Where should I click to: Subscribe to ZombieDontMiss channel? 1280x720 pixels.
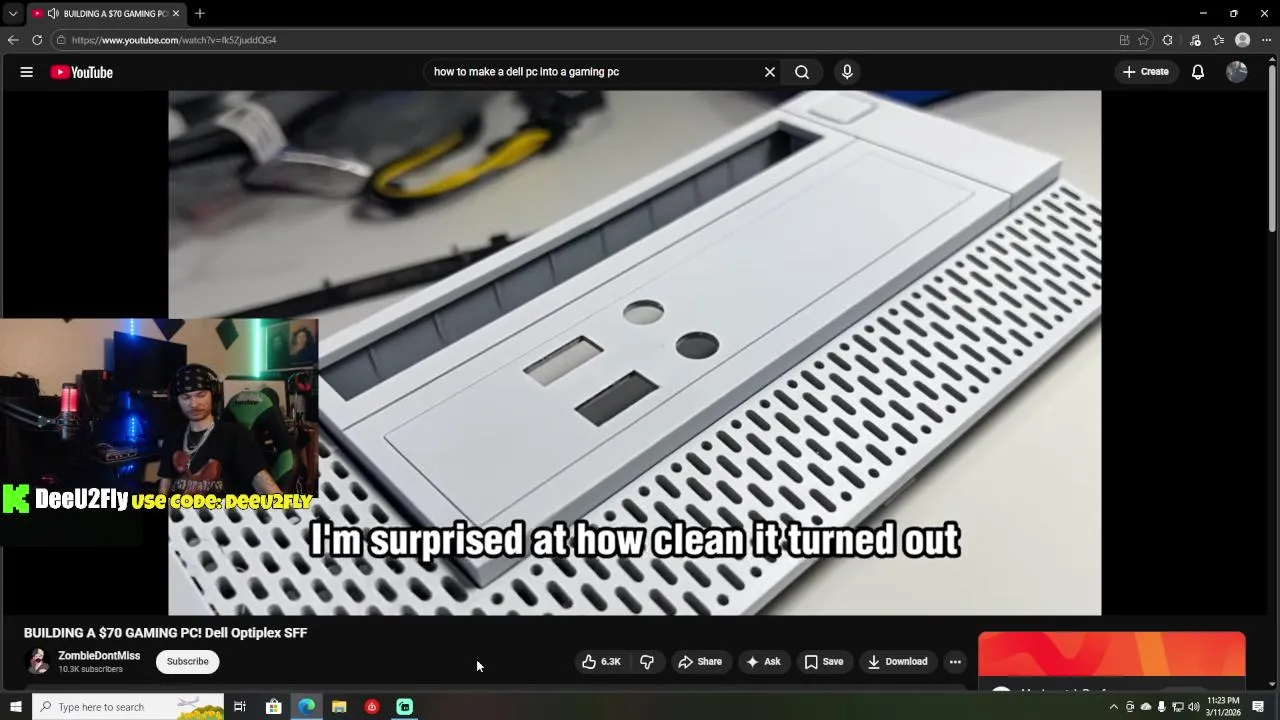(187, 661)
